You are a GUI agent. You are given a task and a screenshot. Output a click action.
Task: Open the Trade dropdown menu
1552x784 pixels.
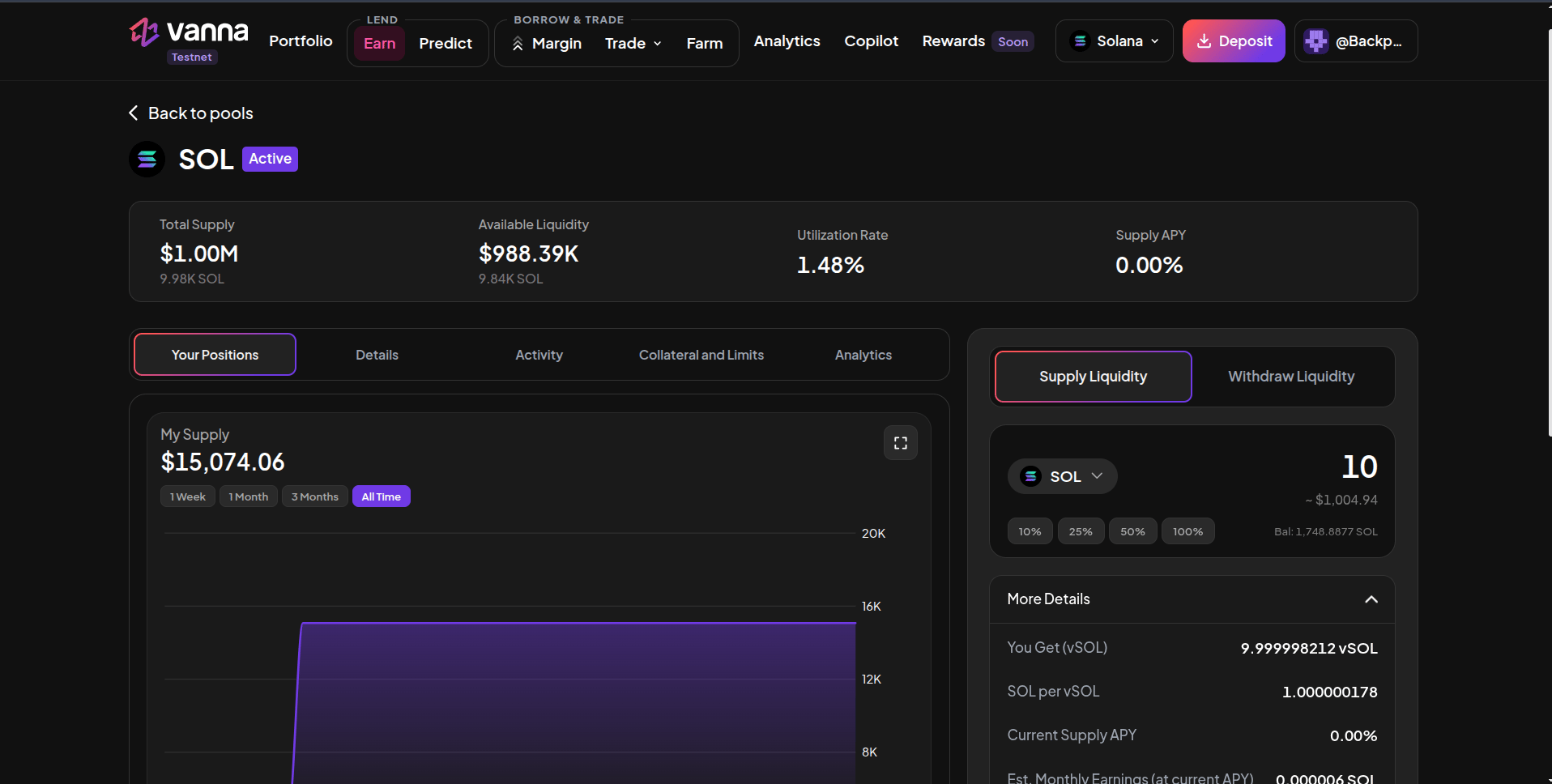(x=633, y=44)
